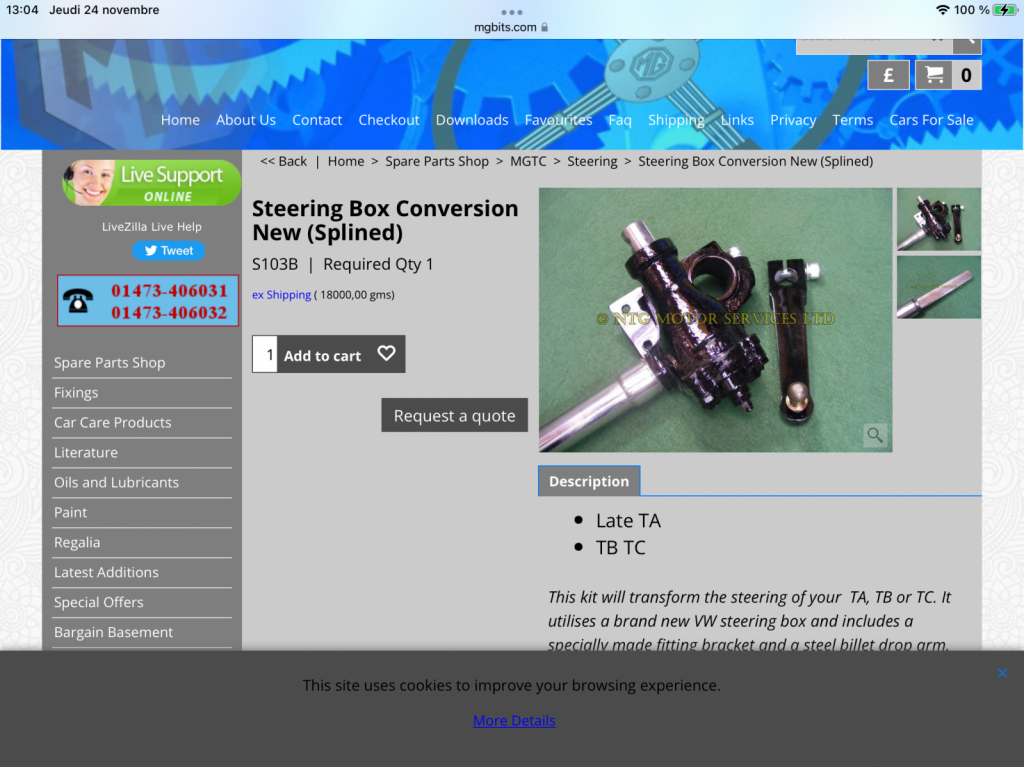View the Terms page
The width and height of the screenshot is (1024, 767).
[x=852, y=120]
